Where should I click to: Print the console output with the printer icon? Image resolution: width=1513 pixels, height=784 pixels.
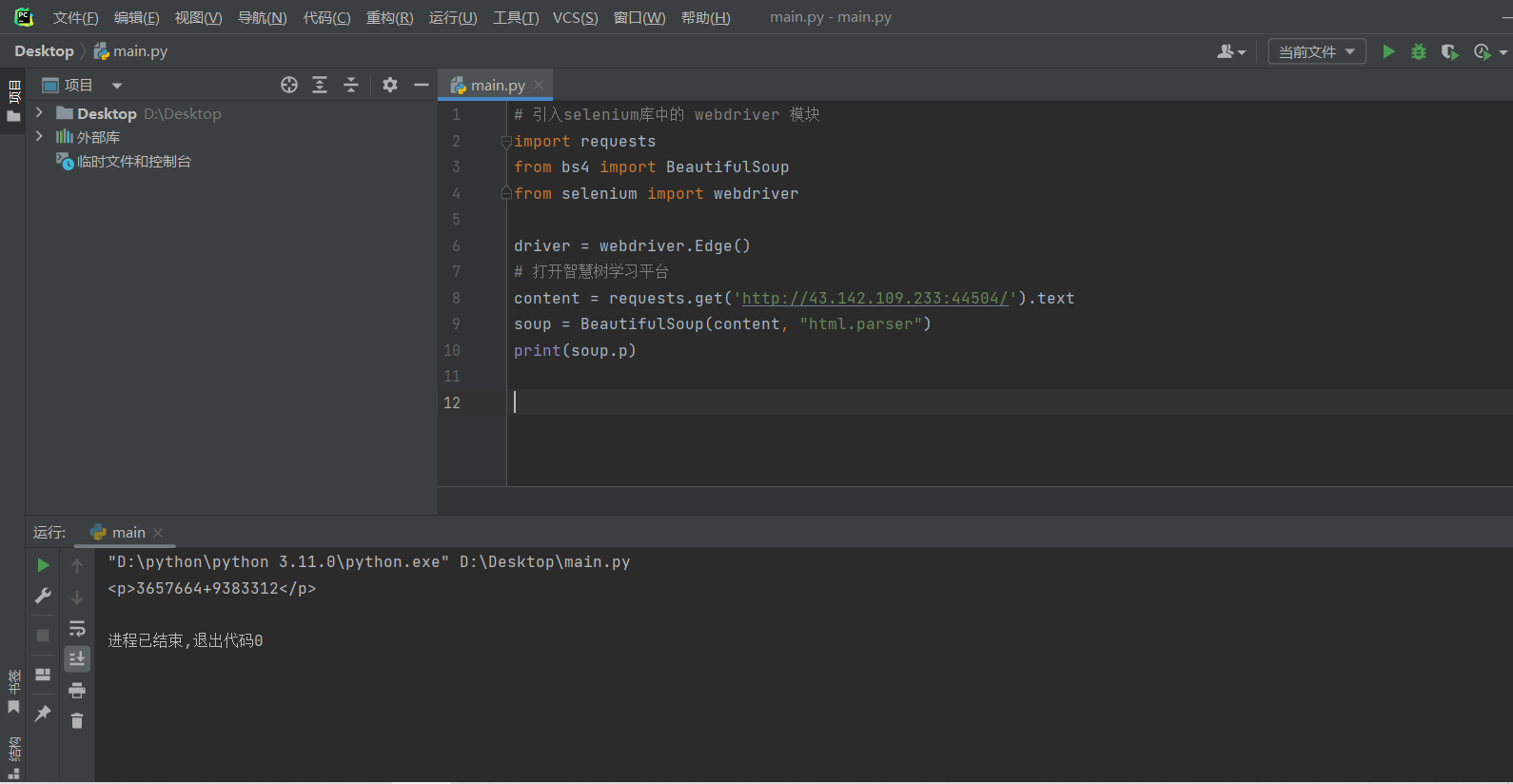[77, 690]
